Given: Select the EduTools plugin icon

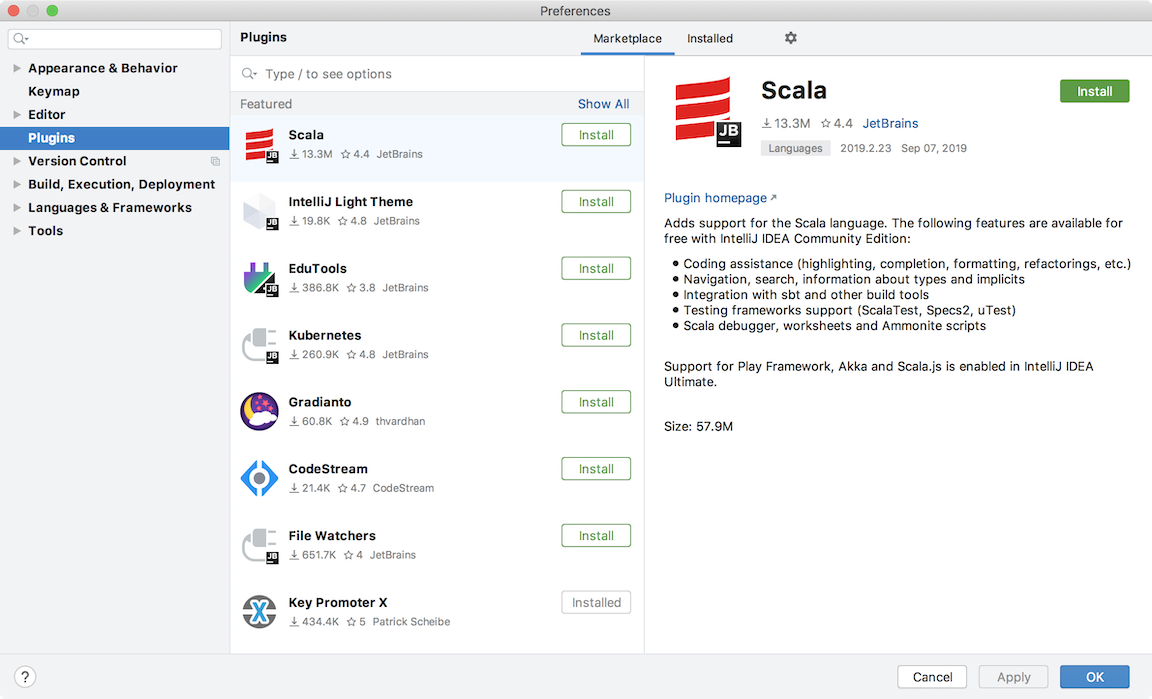Looking at the screenshot, I should point(259,278).
